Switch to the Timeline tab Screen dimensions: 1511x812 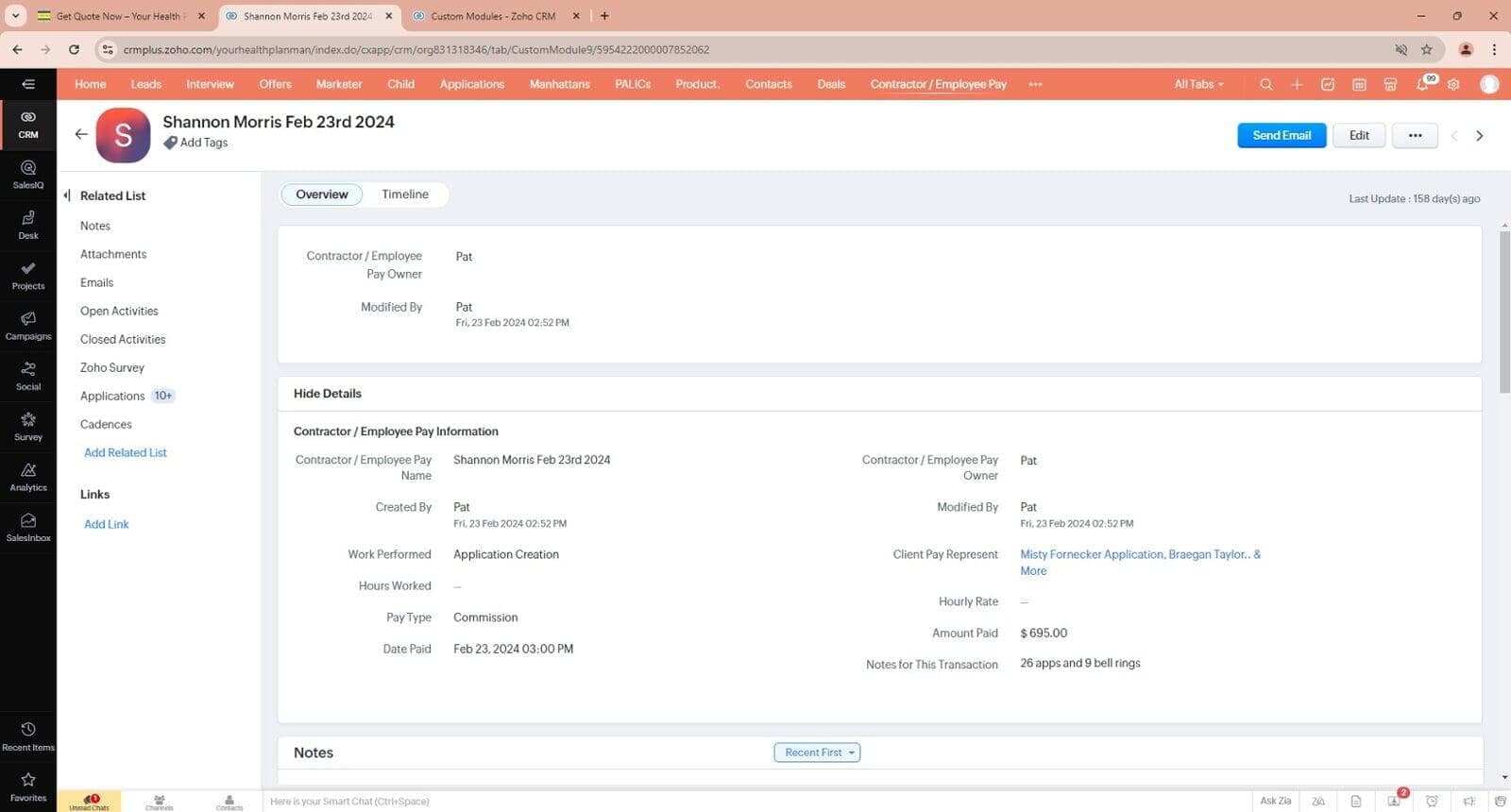[405, 195]
